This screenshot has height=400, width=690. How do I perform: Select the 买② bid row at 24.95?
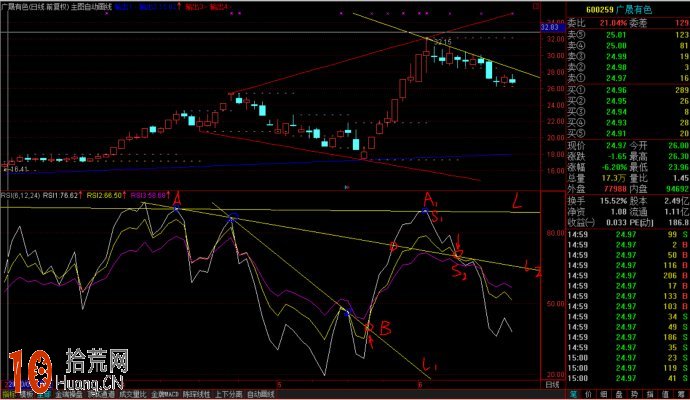tap(628, 101)
